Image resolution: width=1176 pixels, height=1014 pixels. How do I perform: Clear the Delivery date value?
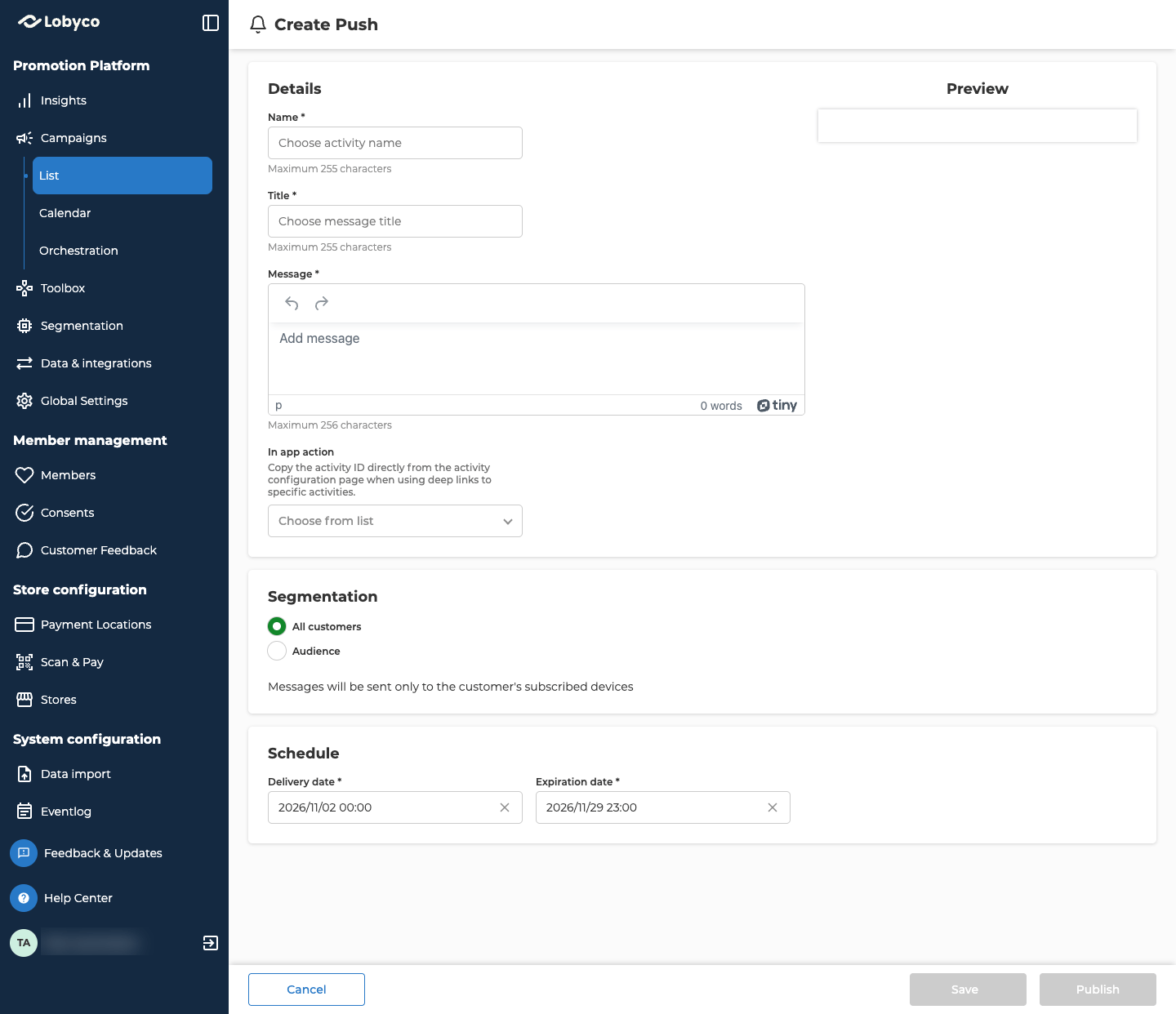505,807
